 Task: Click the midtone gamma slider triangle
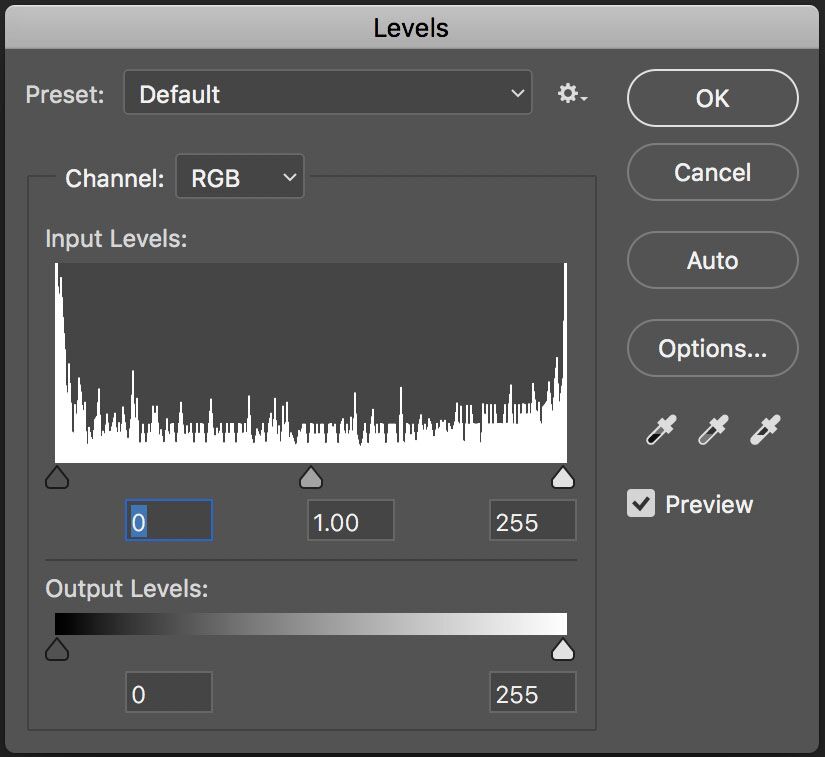[x=311, y=477]
